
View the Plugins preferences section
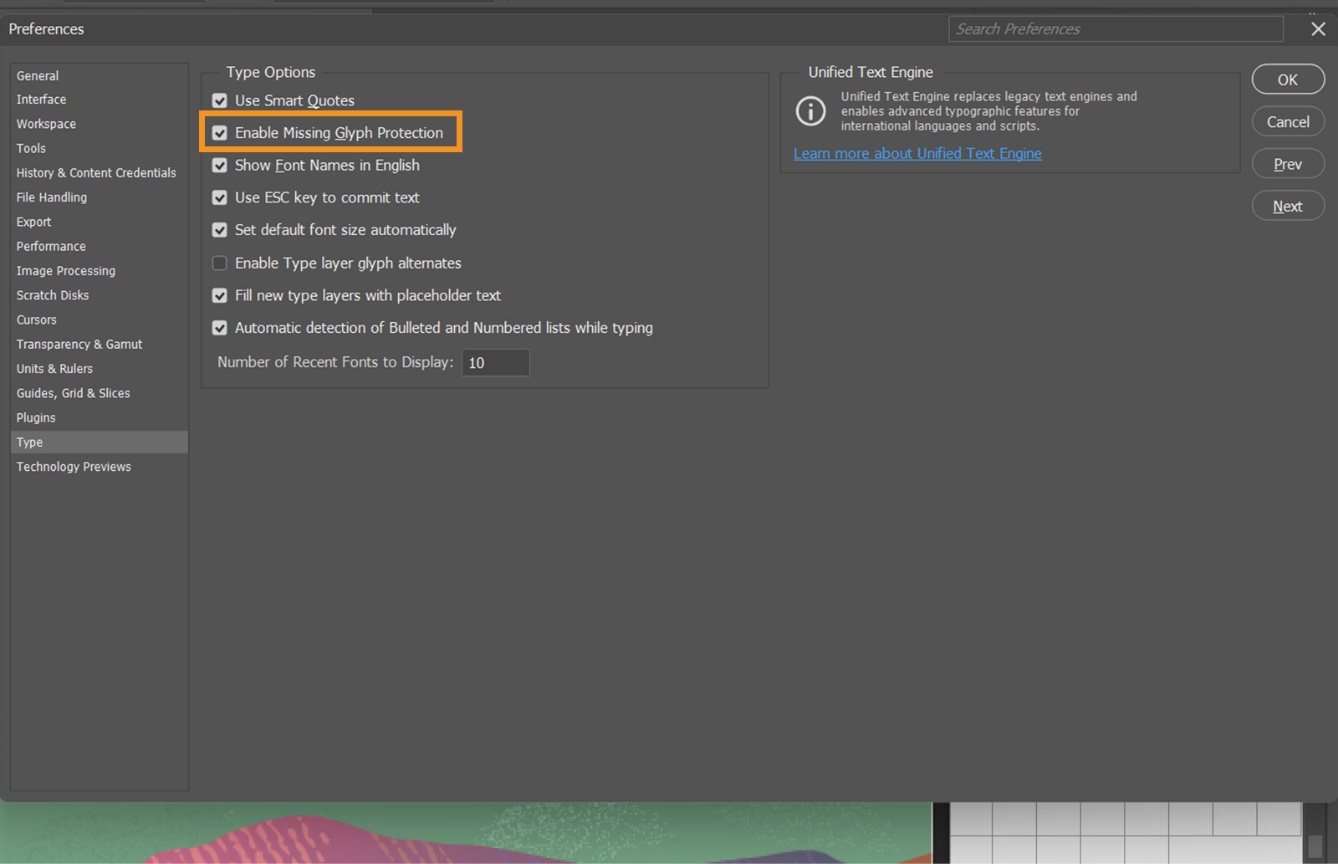(x=36, y=417)
